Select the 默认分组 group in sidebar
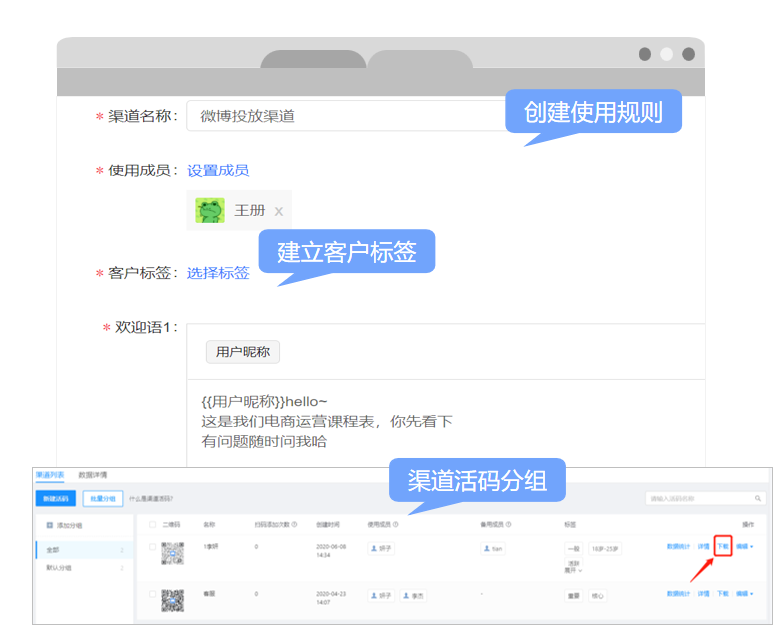This screenshot has height=630, width=778. point(59,568)
